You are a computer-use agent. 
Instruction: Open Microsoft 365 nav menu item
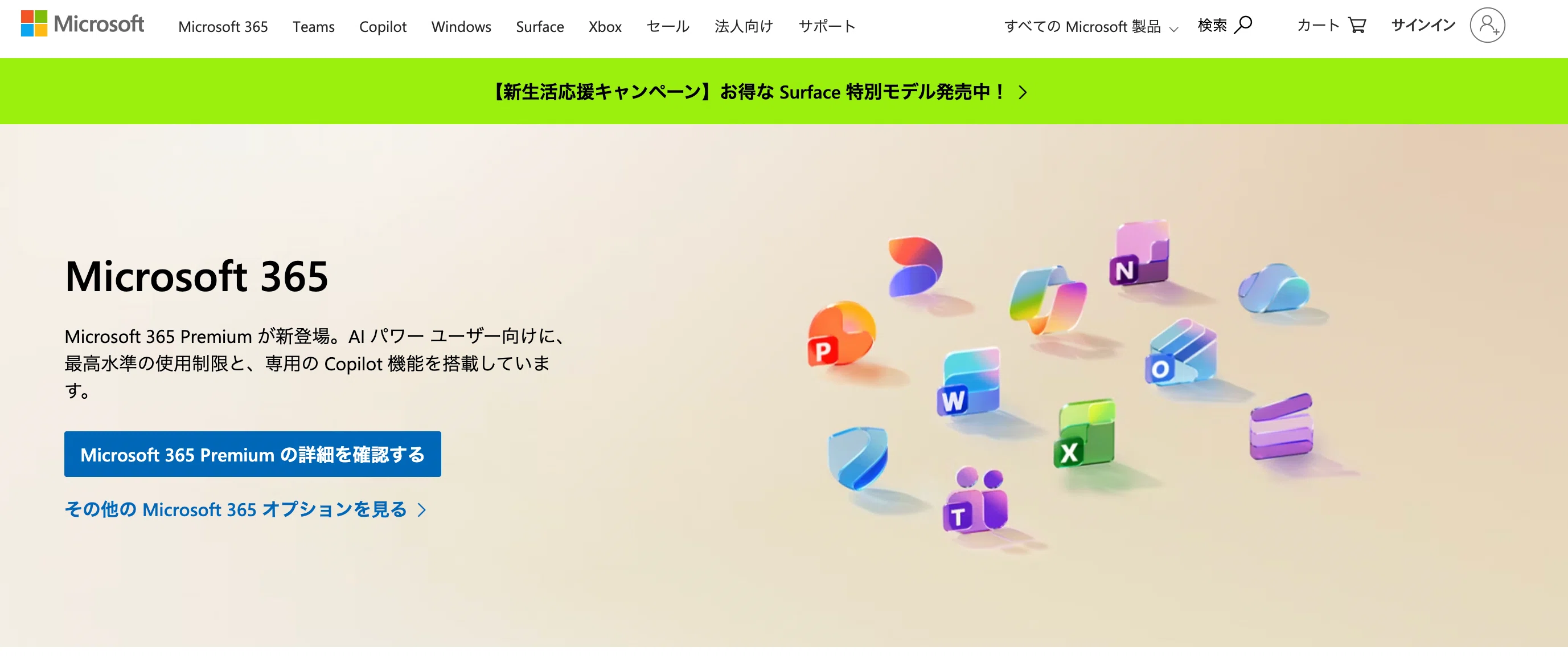223,26
